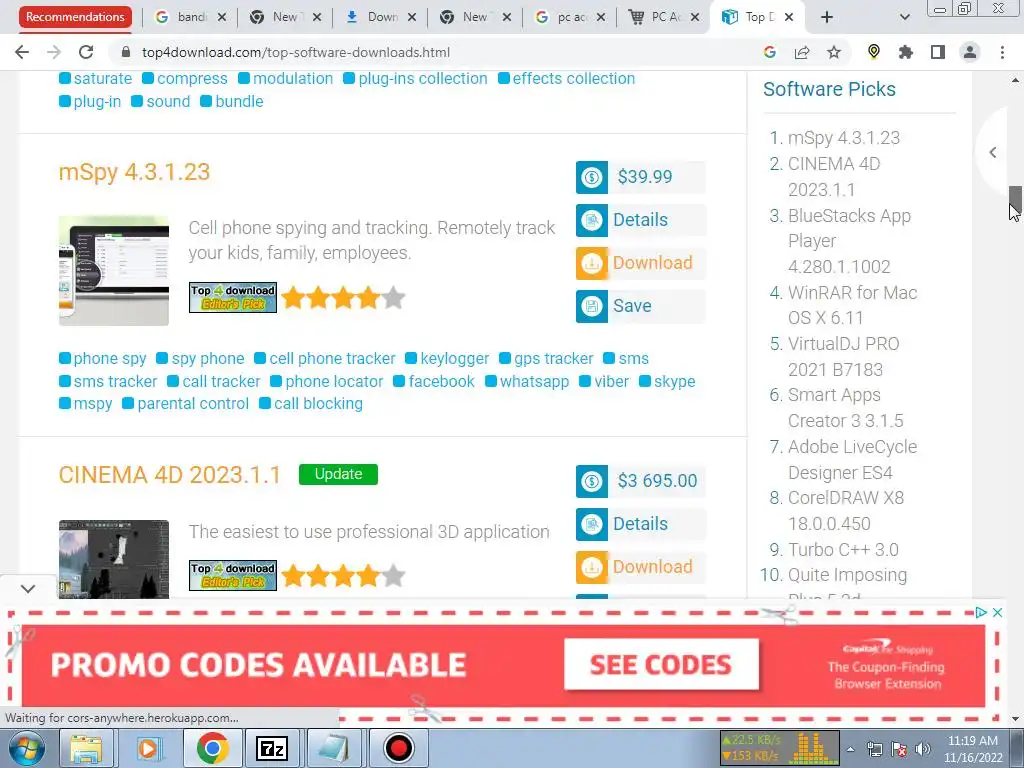This screenshot has height=768, width=1024.
Task: Click the CINEMA 4D product thumbnail
Action: coord(114,559)
